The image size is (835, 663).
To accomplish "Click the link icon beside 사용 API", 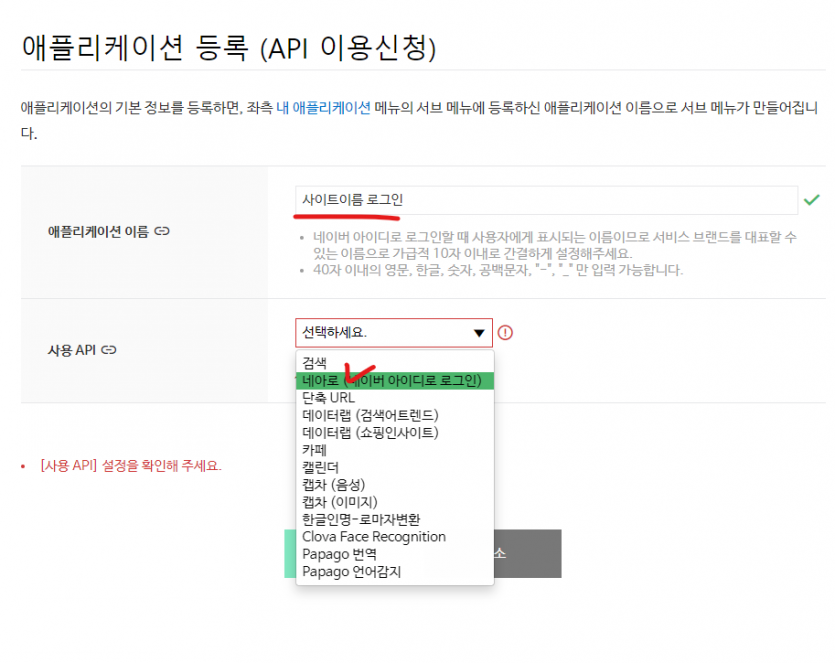I will click(x=110, y=350).
